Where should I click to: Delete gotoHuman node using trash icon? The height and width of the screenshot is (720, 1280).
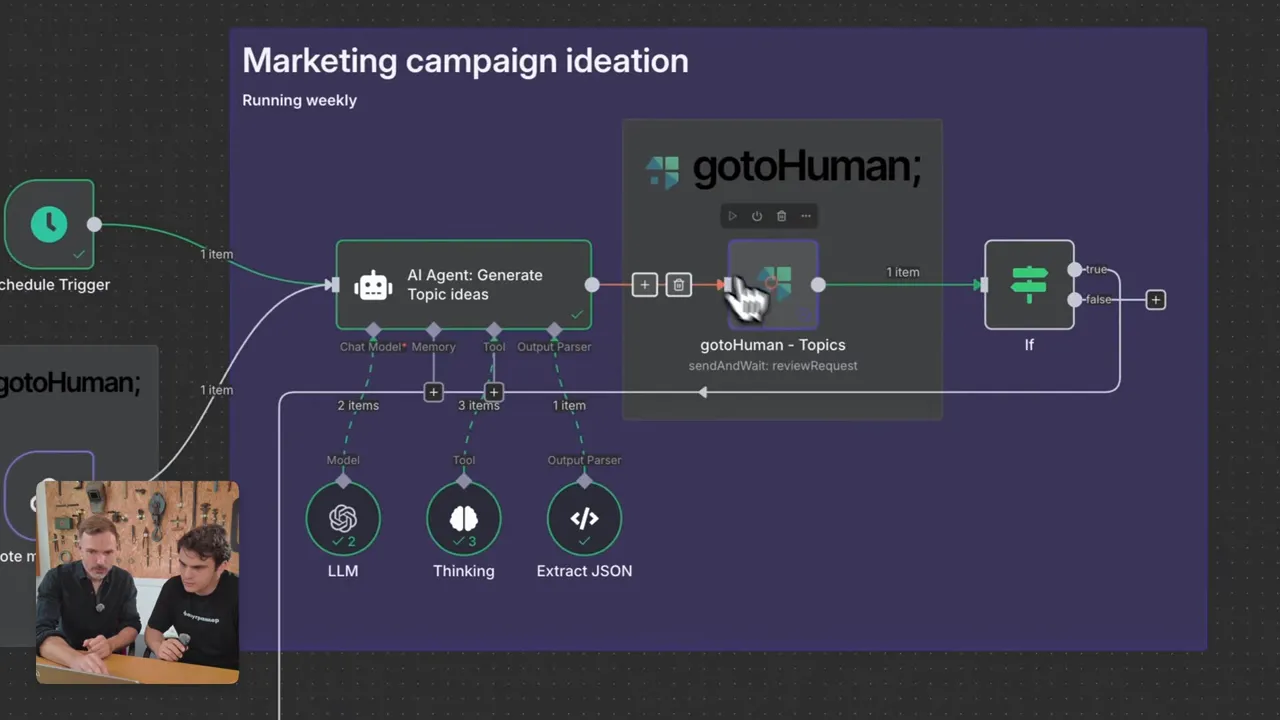pyautogui.click(x=781, y=216)
